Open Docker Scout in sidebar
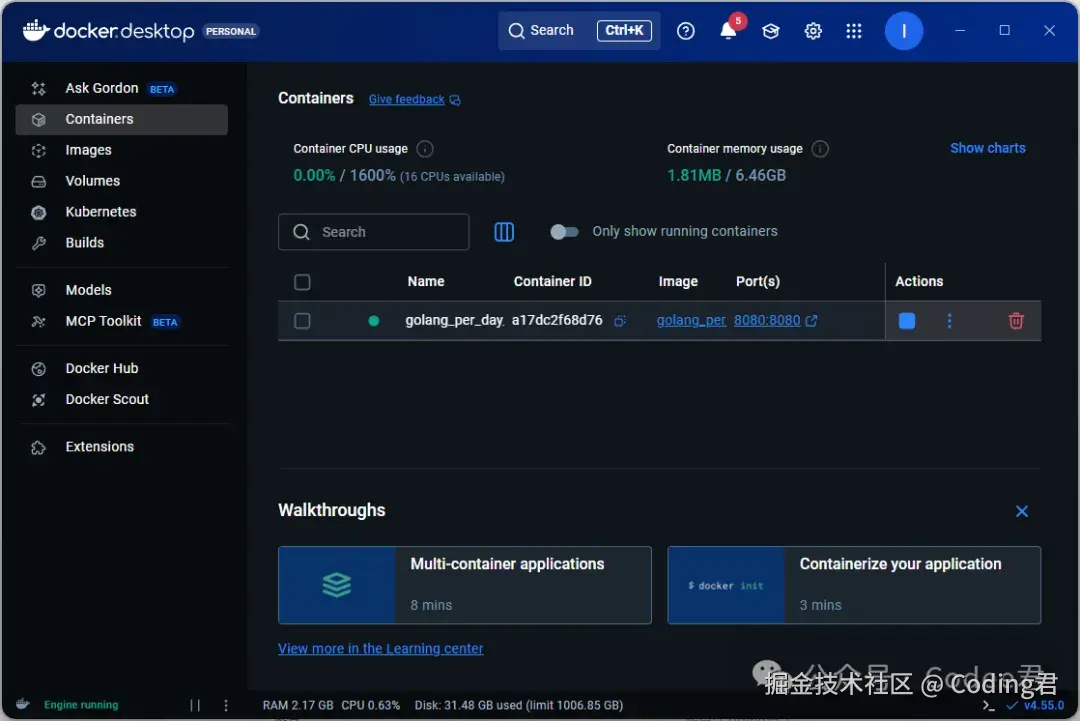This screenshot has height=721, width=1080. click(121, 399)
